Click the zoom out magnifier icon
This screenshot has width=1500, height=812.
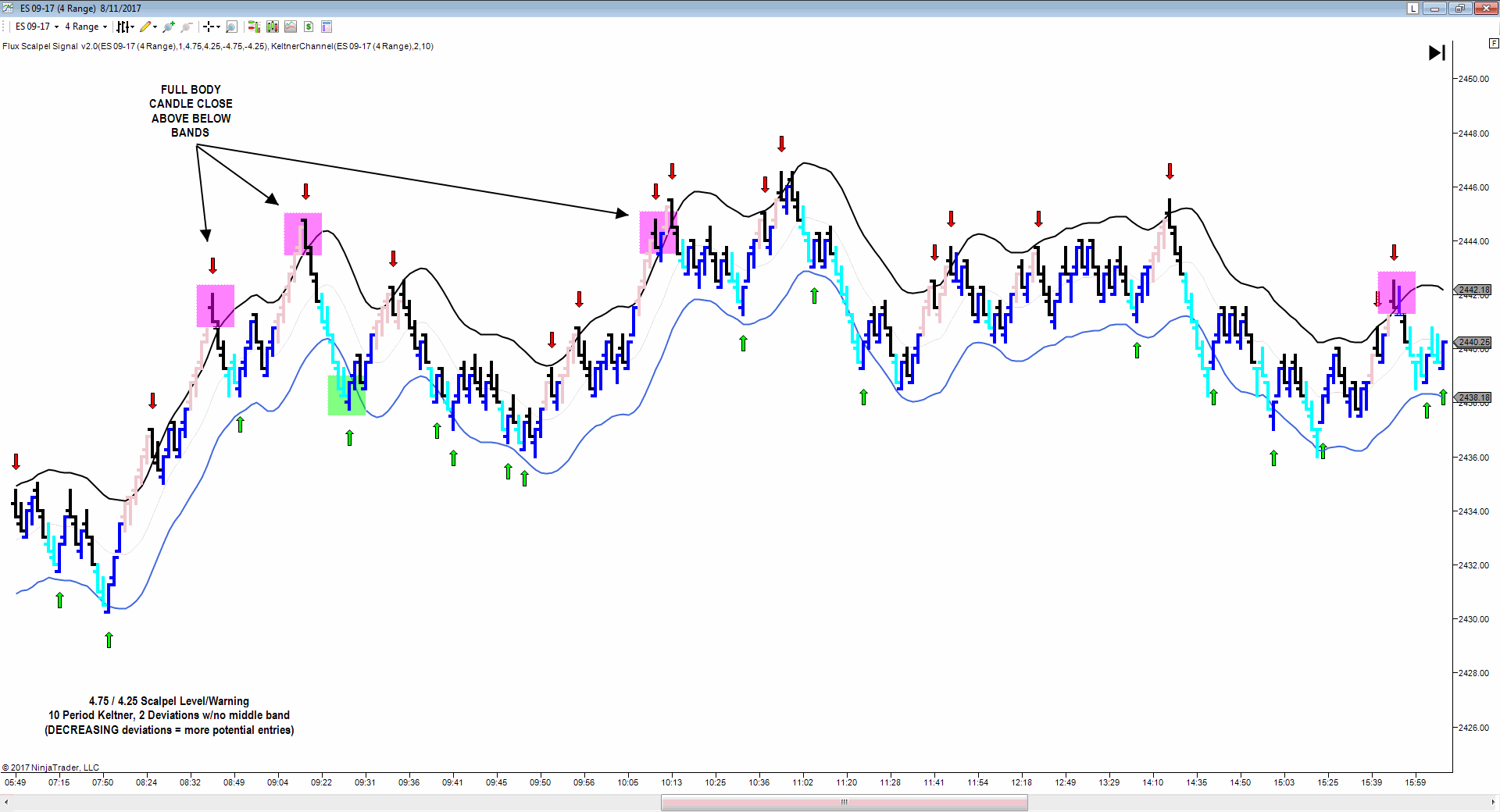point(187,27)
